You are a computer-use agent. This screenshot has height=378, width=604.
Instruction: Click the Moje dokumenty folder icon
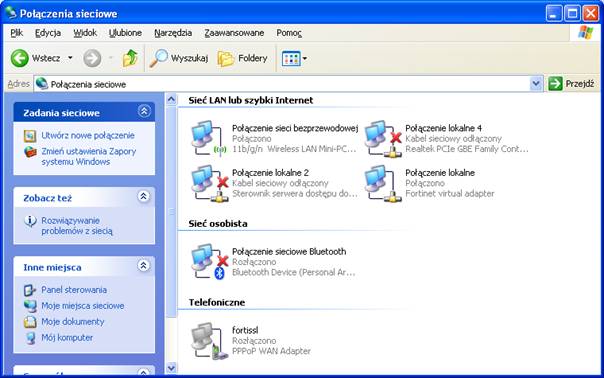[30, 322]
